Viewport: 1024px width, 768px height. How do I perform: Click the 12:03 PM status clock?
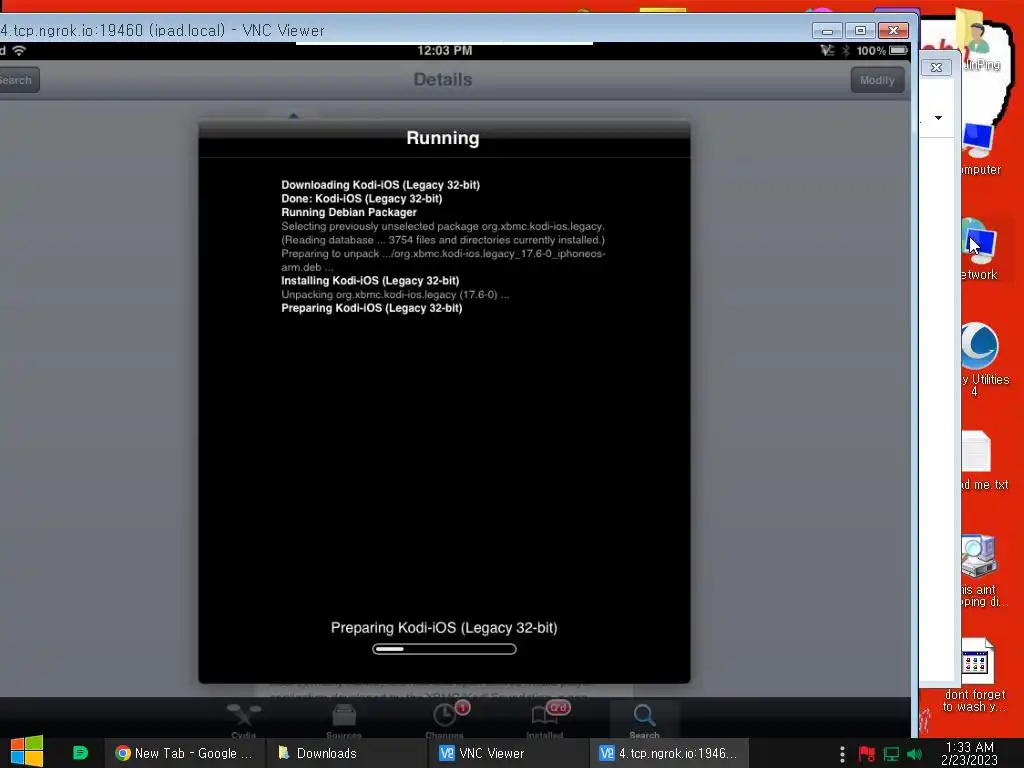(x=445, y=50)
